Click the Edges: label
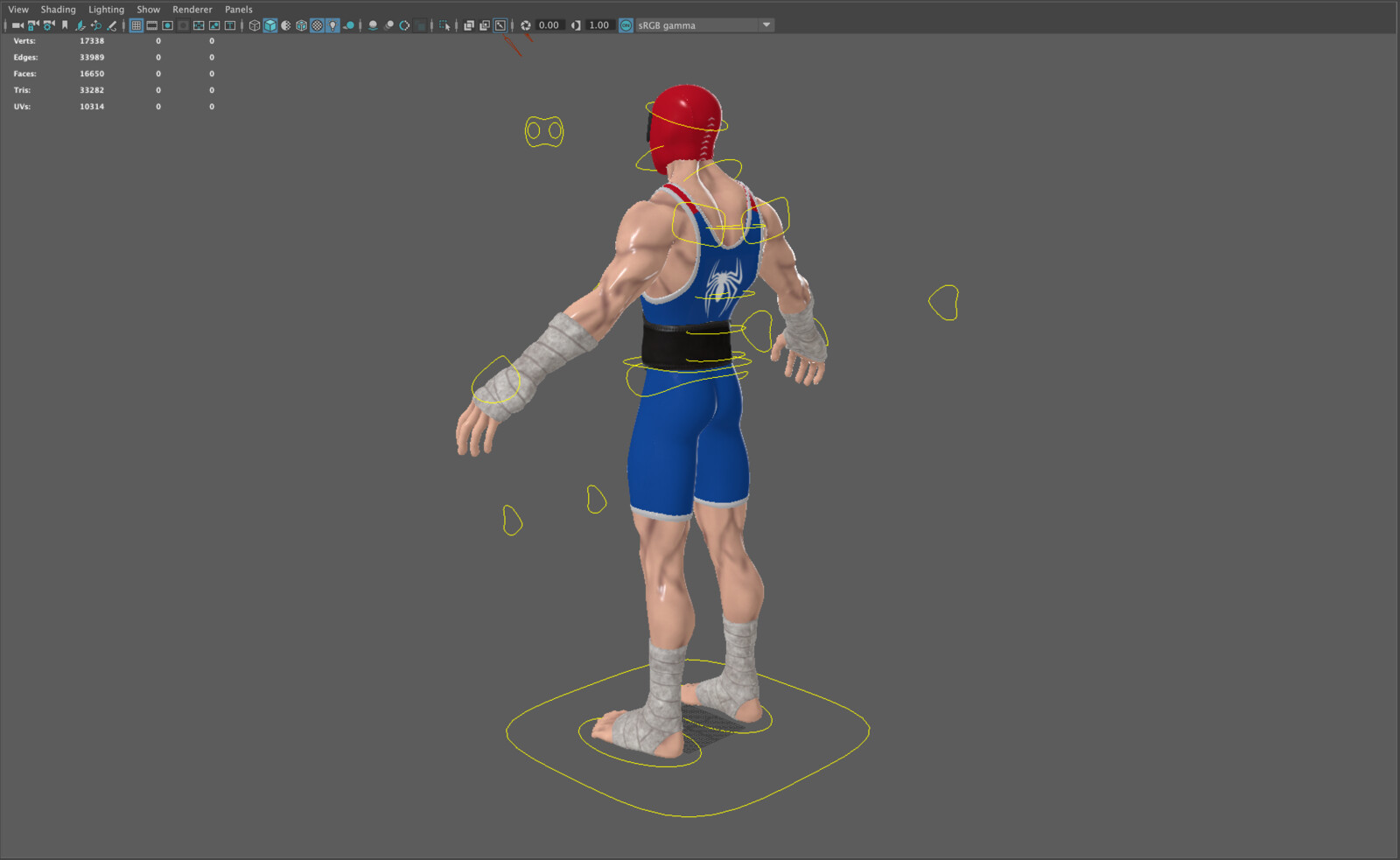Viewport: 1400px width, 860px height. click(x=25, y=58)
